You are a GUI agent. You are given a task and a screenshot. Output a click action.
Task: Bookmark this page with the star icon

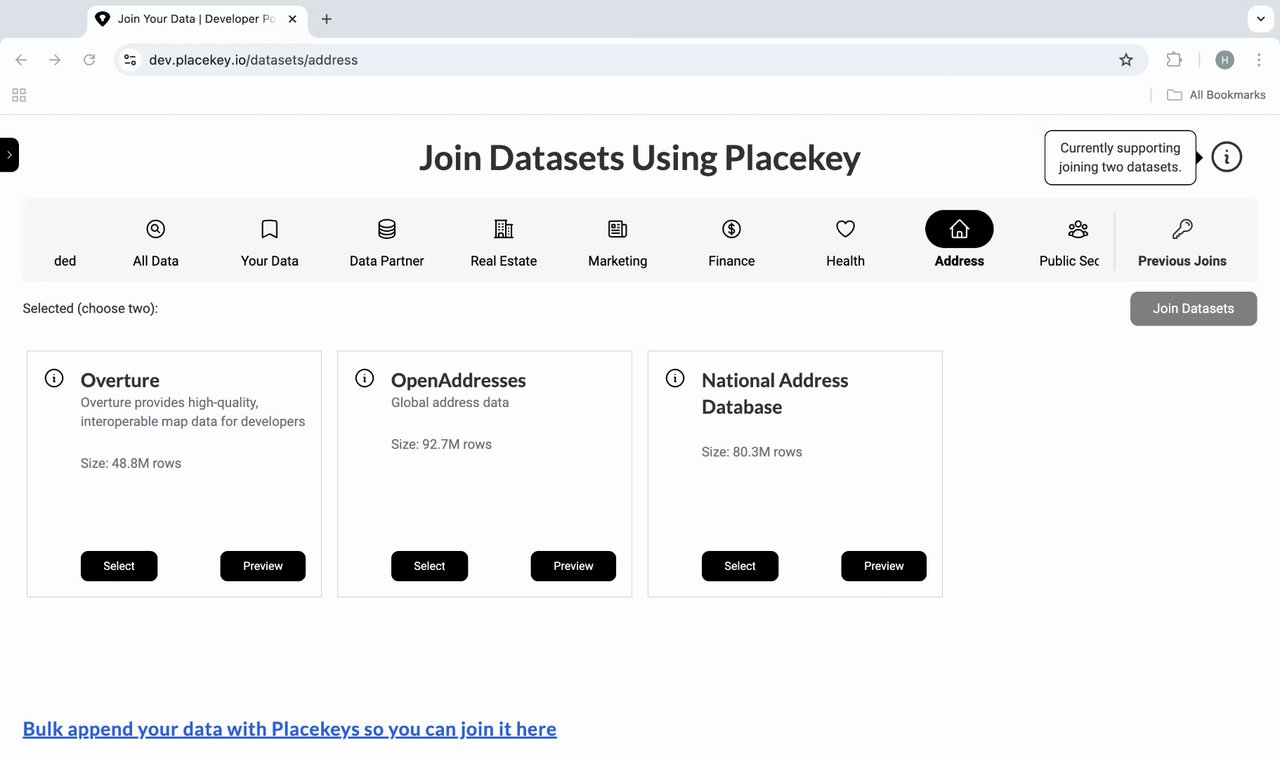1126,60
